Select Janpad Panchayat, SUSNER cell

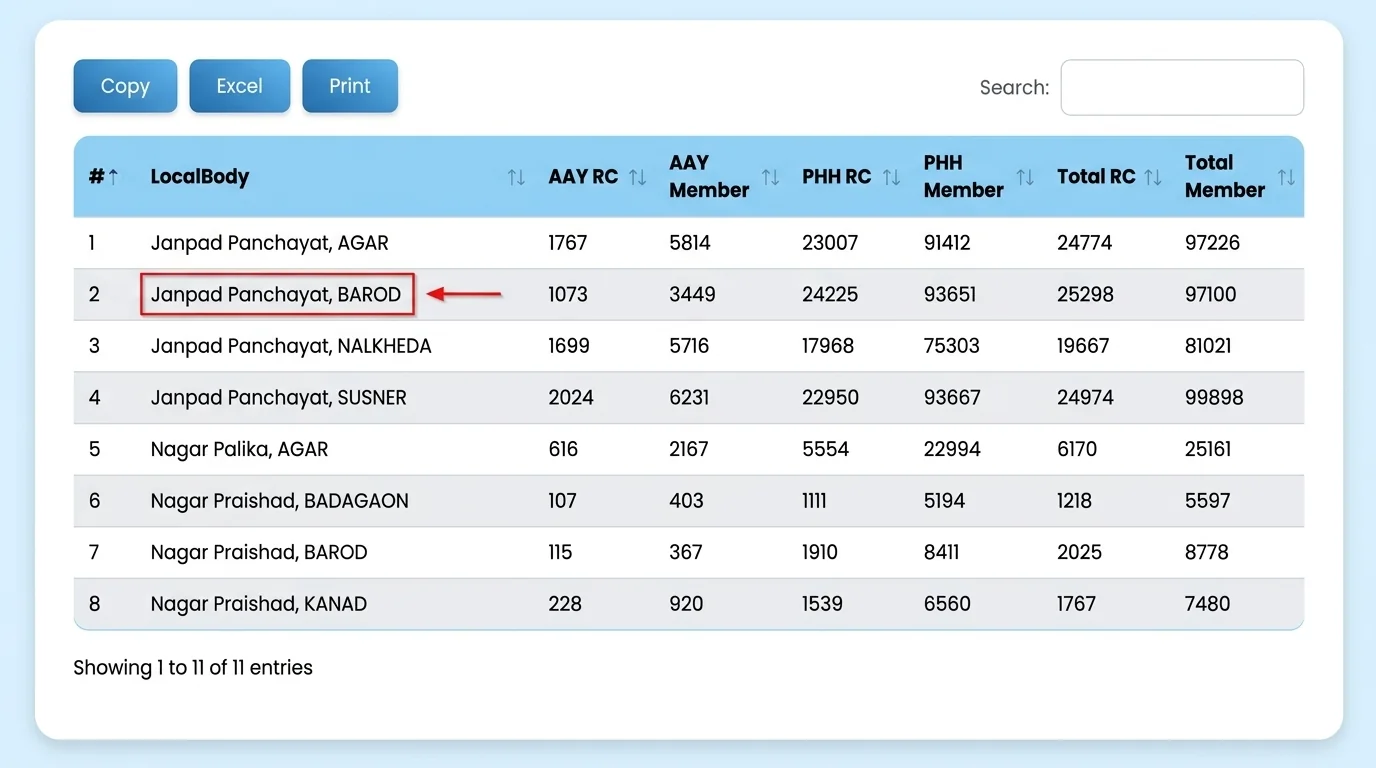[279, 398]
